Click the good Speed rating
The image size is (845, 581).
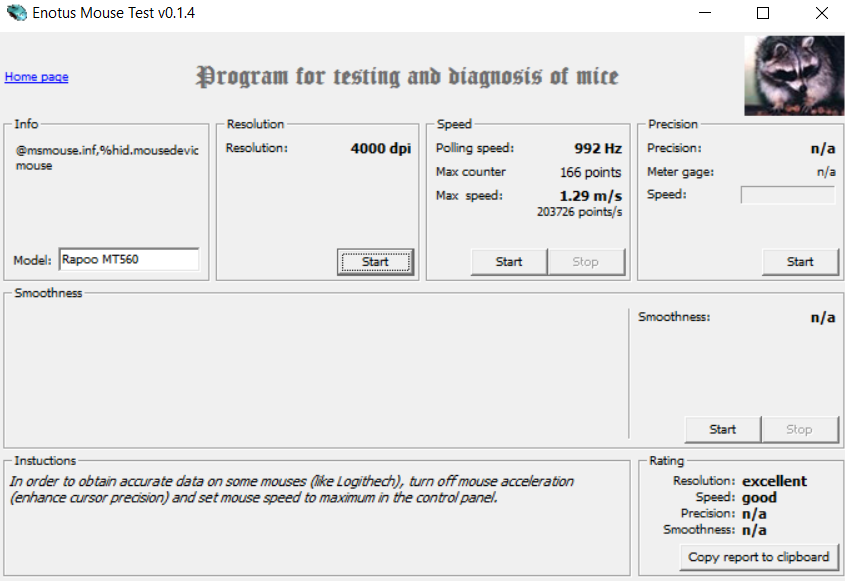pos(759,497)
